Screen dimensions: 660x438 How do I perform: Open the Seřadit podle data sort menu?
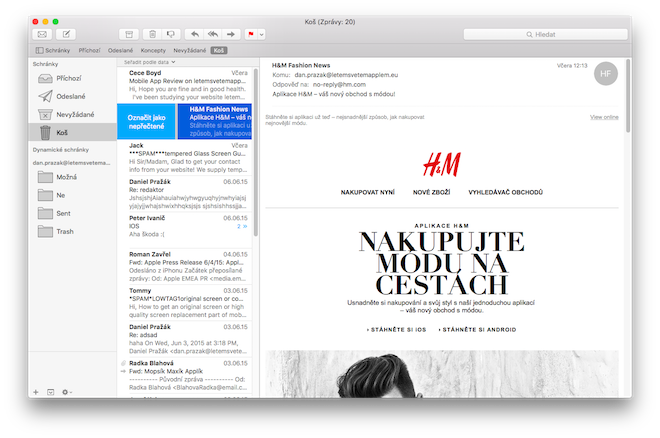(x=149, y=62)
